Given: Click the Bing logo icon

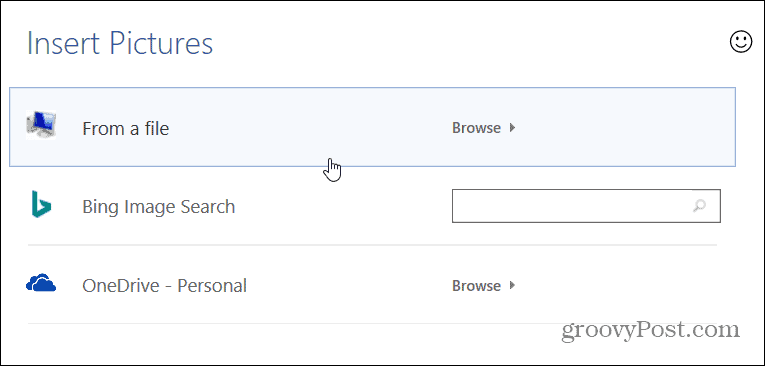Looking at the screenshot, I should point(41,204).
